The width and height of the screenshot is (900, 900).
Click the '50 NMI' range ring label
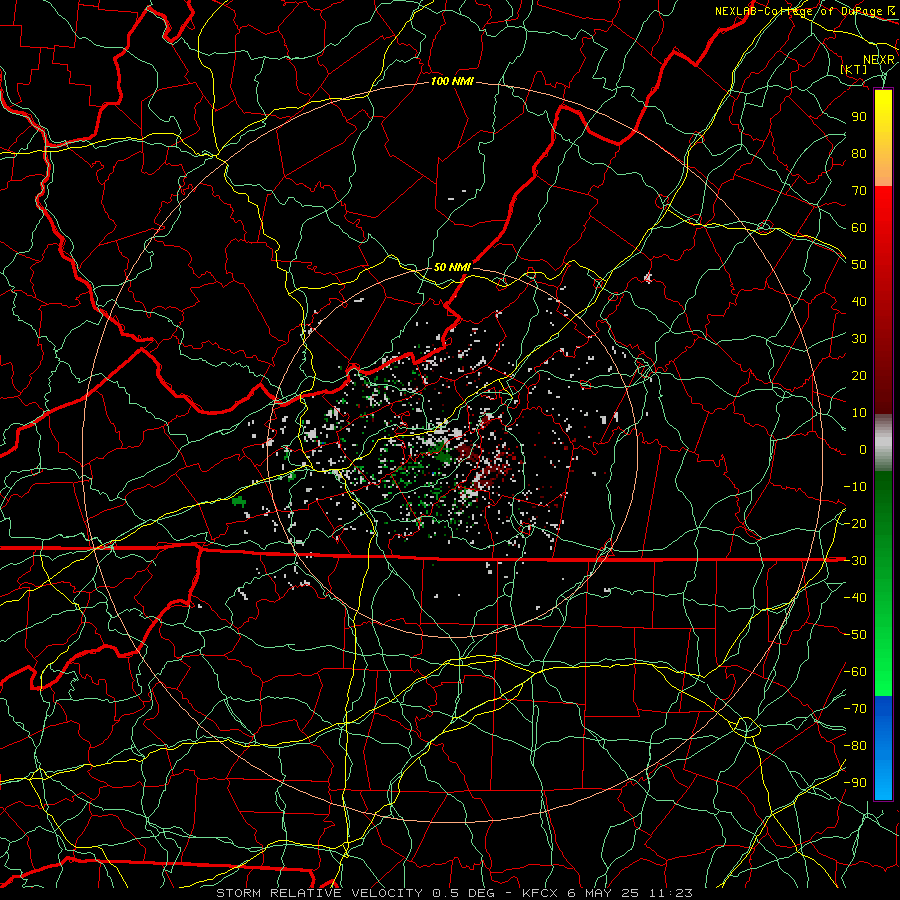tap(452, 267)
